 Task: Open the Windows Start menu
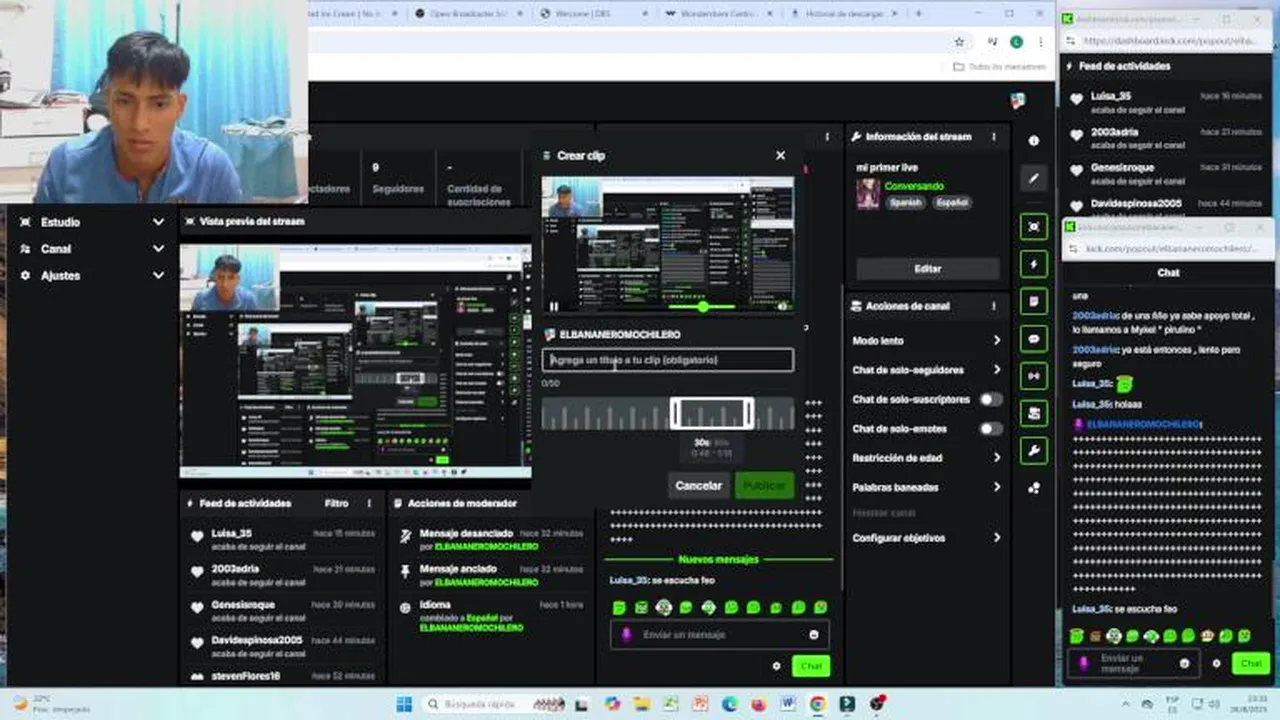pyautogui.click(x=404, y=704)
